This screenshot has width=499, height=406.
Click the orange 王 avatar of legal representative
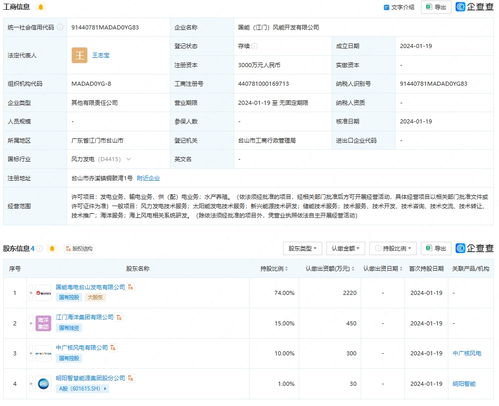click(79, 55)
